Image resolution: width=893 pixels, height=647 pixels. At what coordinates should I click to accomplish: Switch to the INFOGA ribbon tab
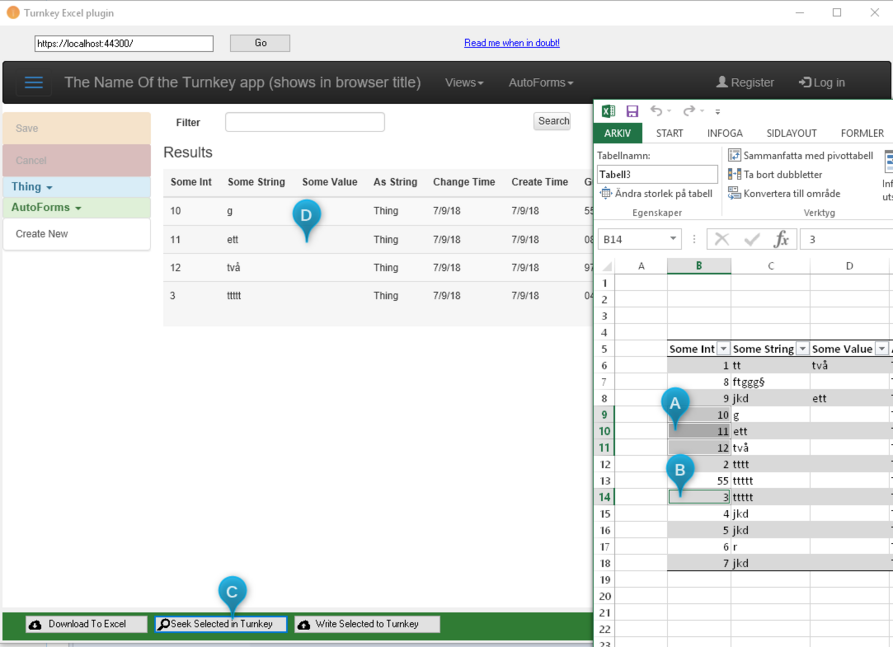pyautogui.click(x=724, y=133)
